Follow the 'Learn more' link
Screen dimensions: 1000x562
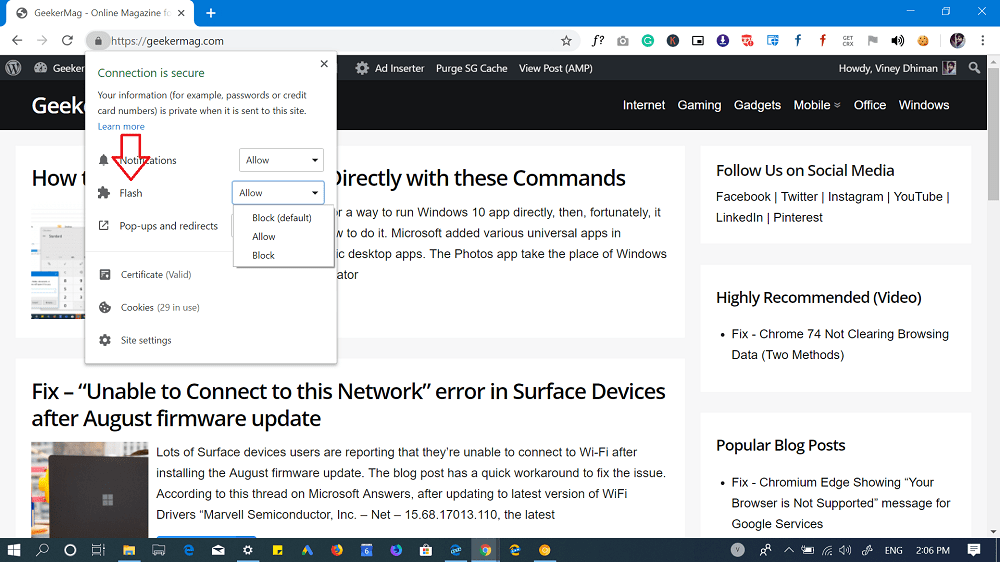(121, 126)
